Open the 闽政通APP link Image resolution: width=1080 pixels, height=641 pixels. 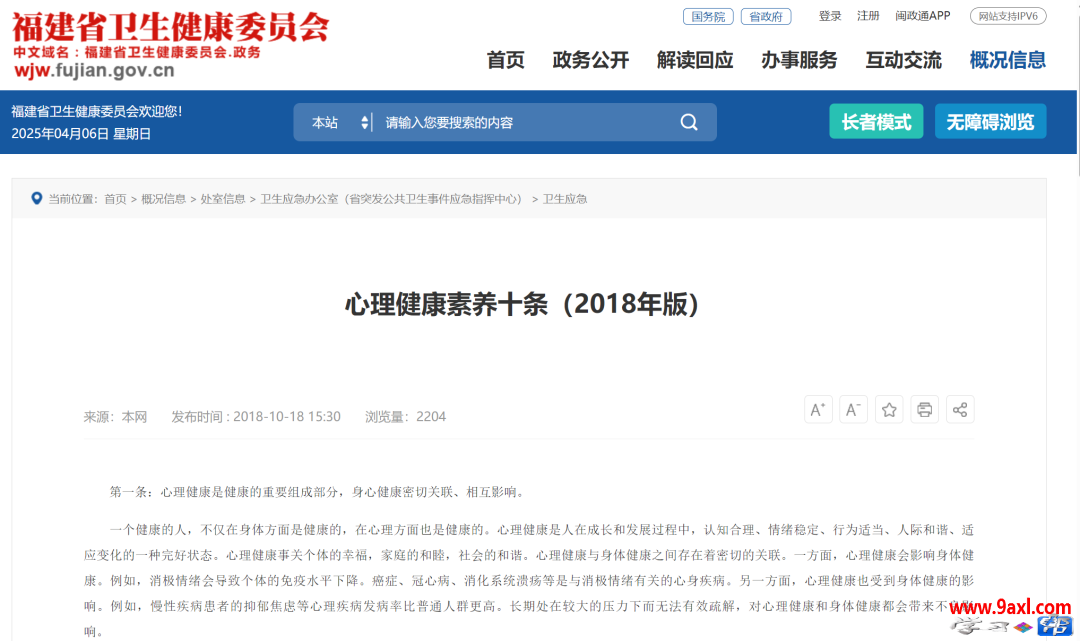[x=922, y=16]
